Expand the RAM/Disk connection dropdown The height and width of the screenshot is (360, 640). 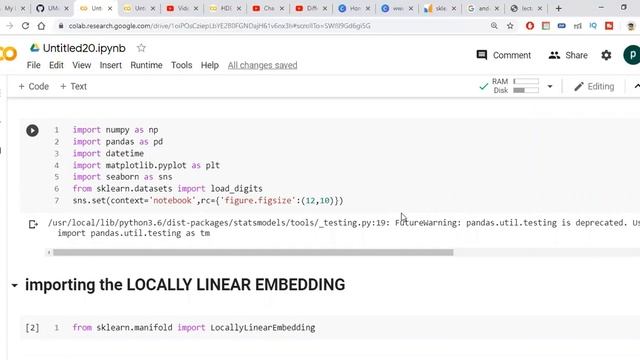[x=550, y=87]
